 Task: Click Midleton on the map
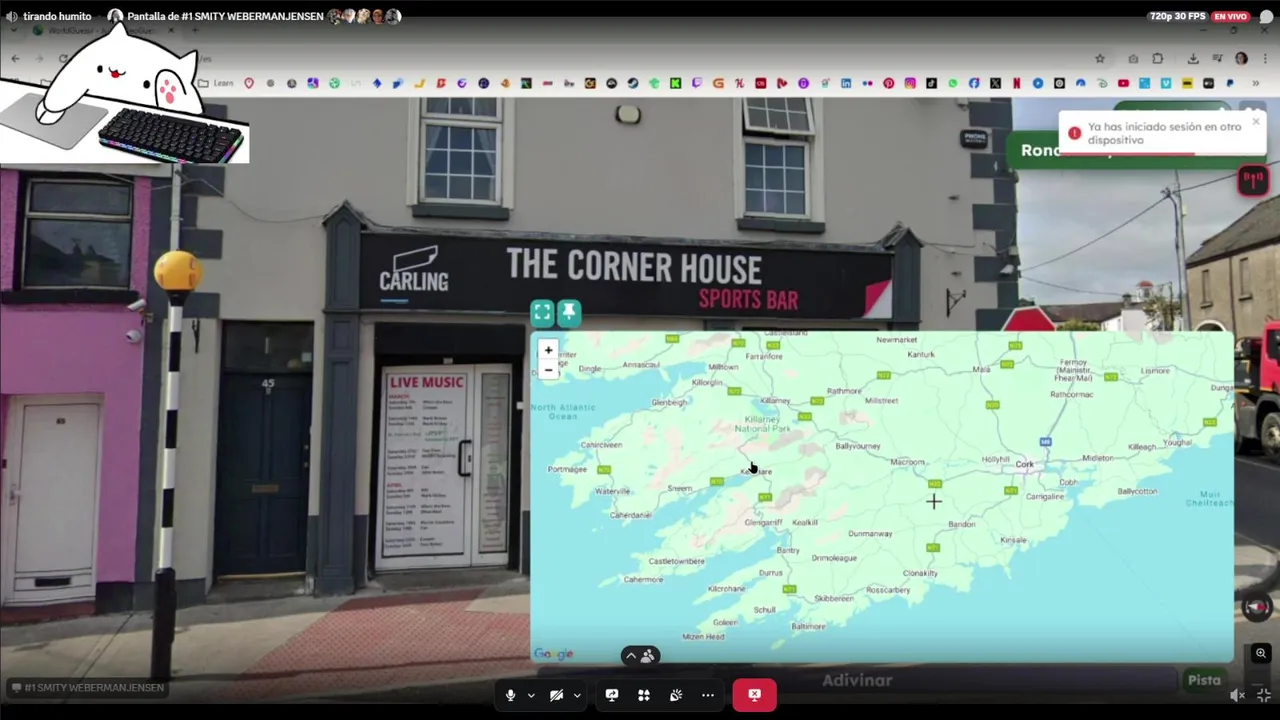1098,458
